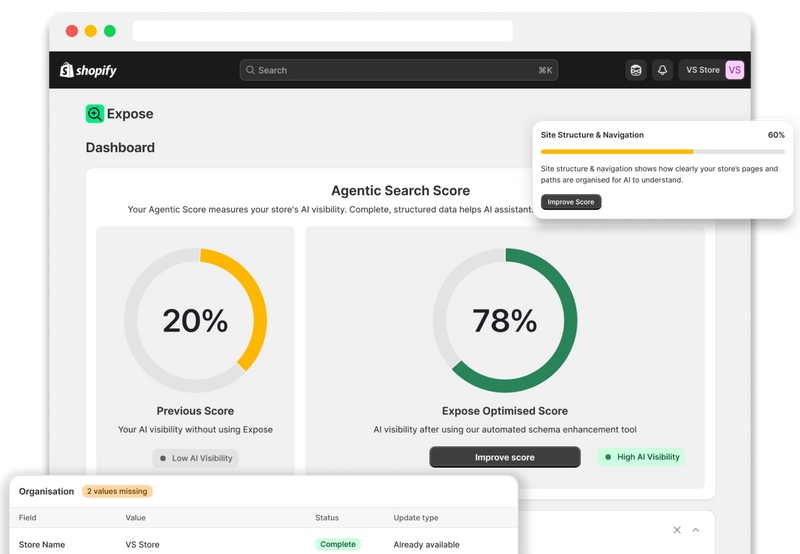Click the red close window button

coord(72,31)
